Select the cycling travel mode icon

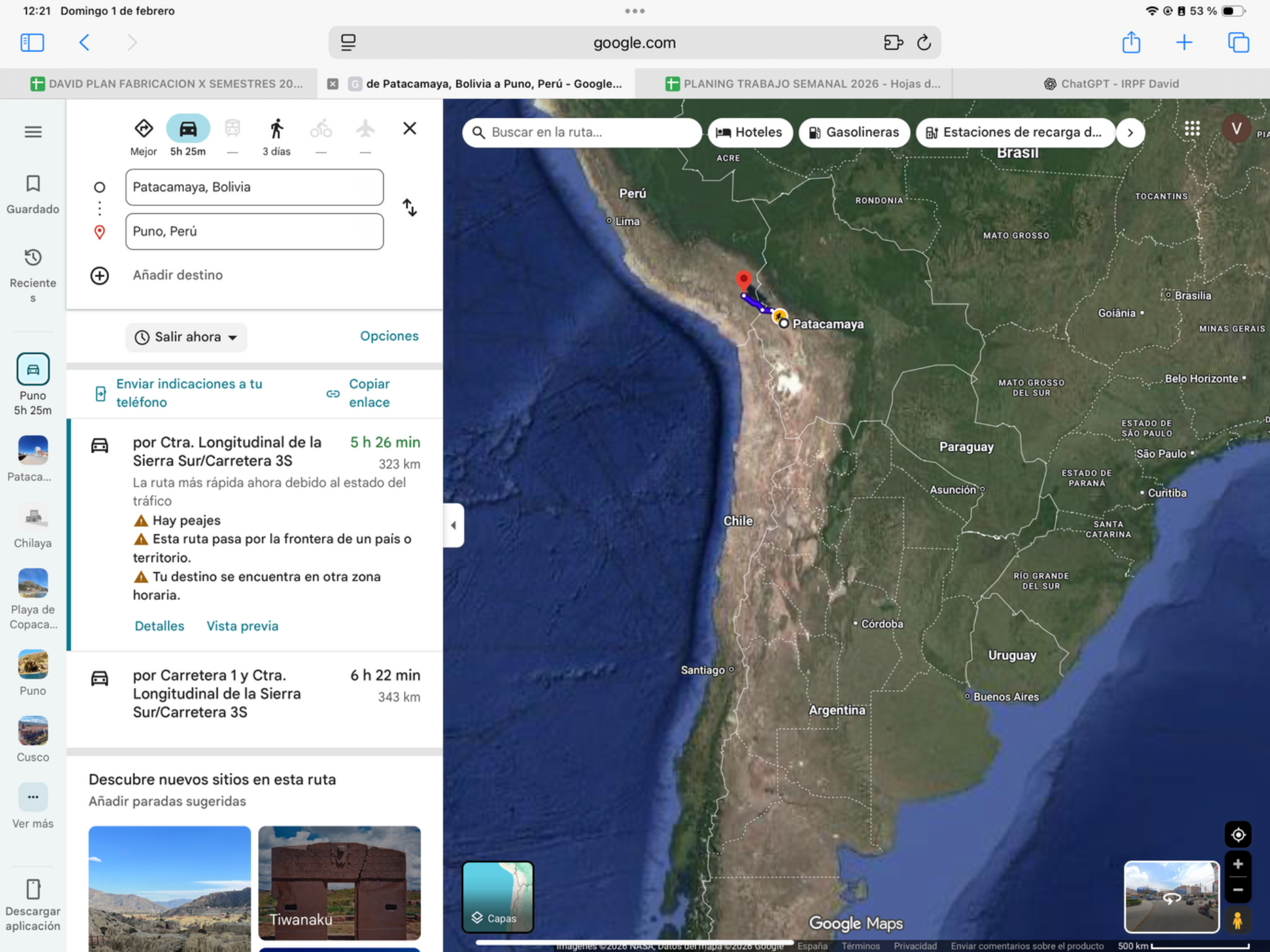(x=321, y=129)
